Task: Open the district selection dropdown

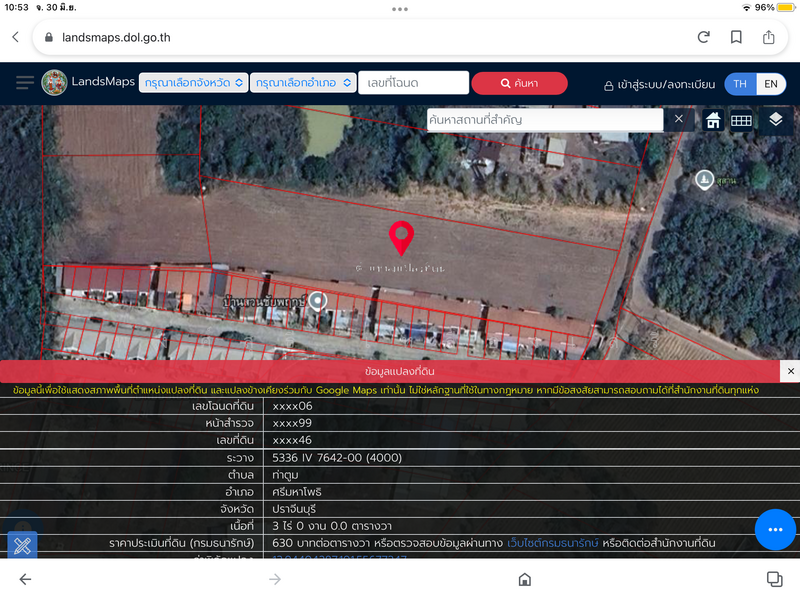Action: 305,83
